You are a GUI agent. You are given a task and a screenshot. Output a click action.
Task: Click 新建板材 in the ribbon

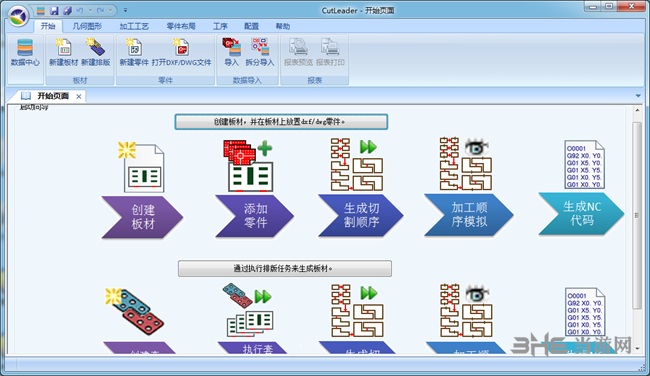pyautogui.click(x=63, y=53)
